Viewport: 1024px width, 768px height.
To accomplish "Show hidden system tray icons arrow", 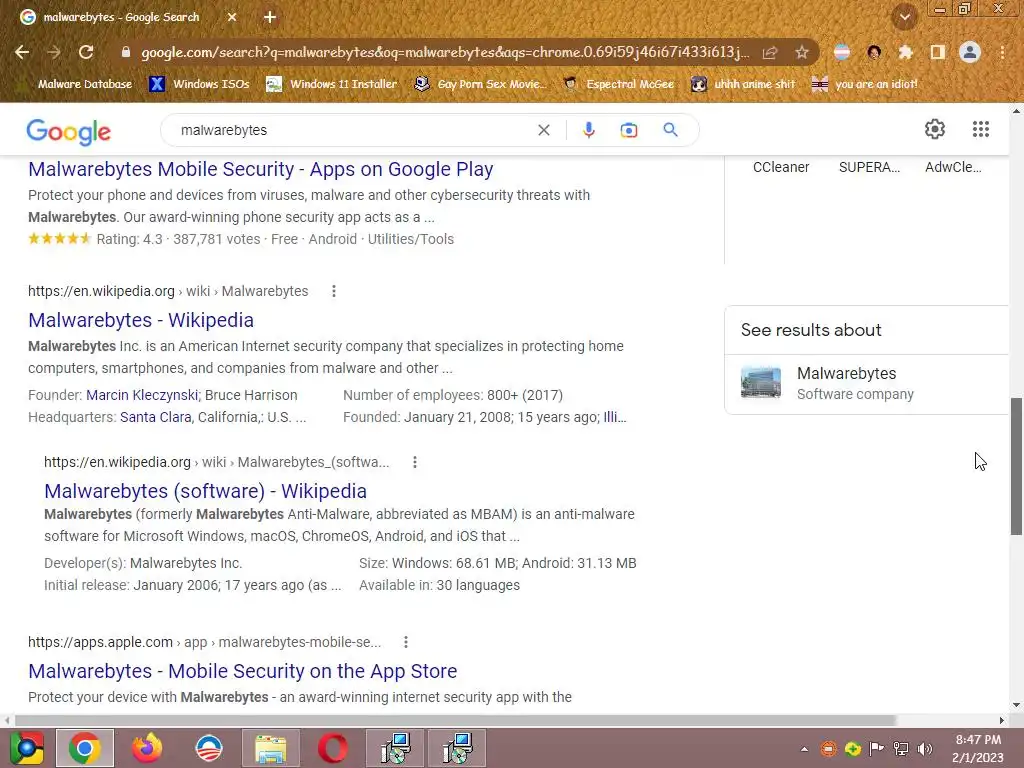I will click(805, 749).
